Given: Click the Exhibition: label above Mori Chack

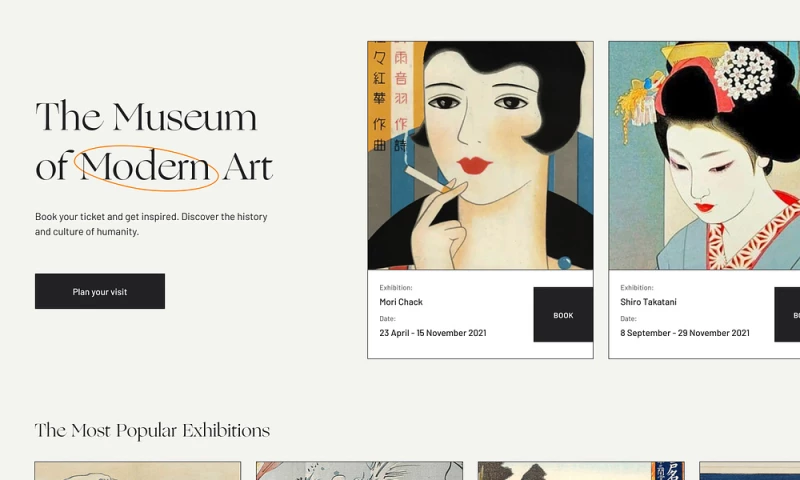Looking at the screenshot, I should point(396,288).
